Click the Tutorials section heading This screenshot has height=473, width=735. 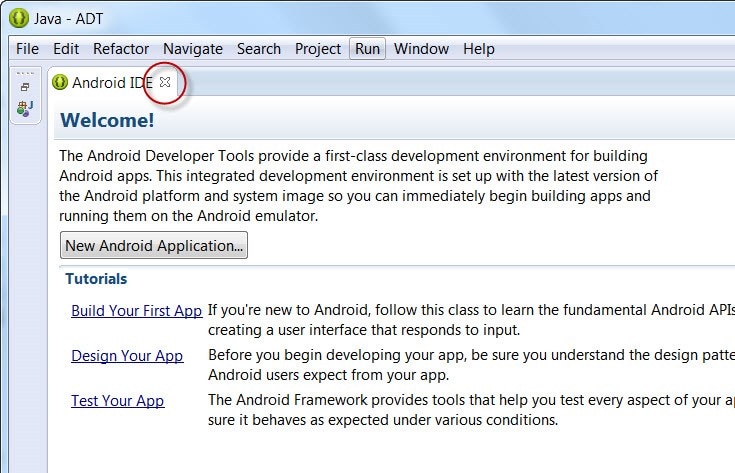(96, 279)
